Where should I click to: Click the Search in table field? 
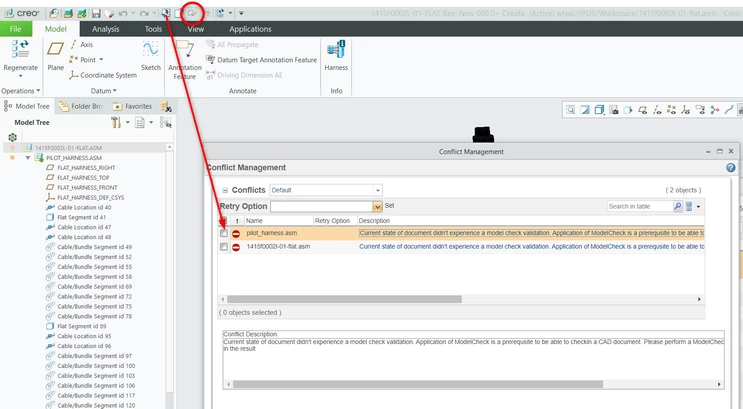[x=640, y=206]
